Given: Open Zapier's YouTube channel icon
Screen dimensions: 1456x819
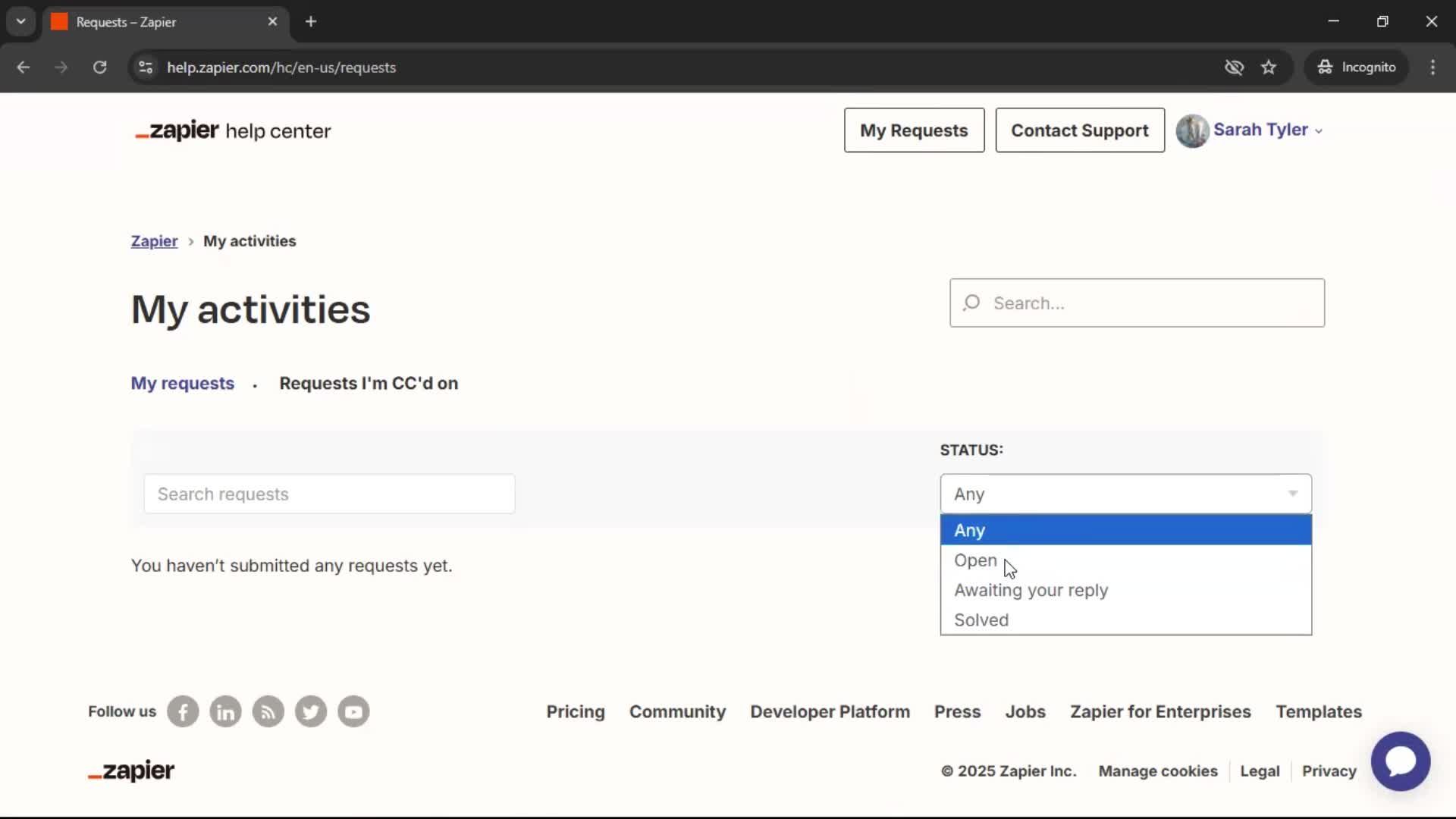Looking at the screenshot, I should click(x=353, y=711).
